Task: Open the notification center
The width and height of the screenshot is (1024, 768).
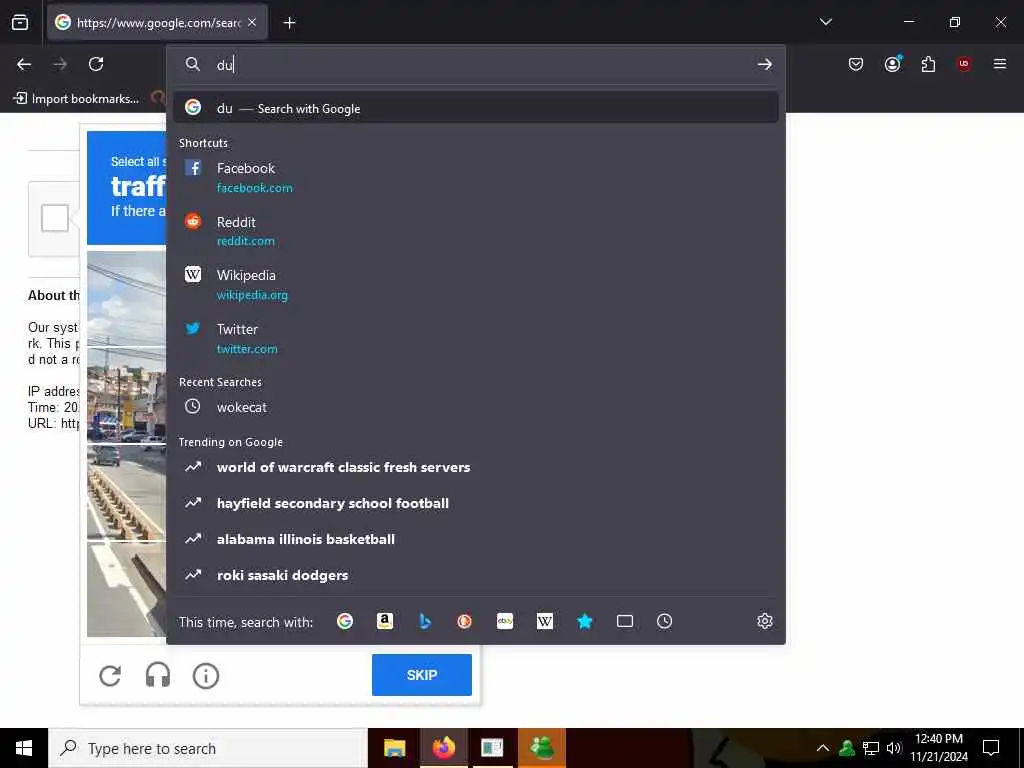Action: point(991,748)
